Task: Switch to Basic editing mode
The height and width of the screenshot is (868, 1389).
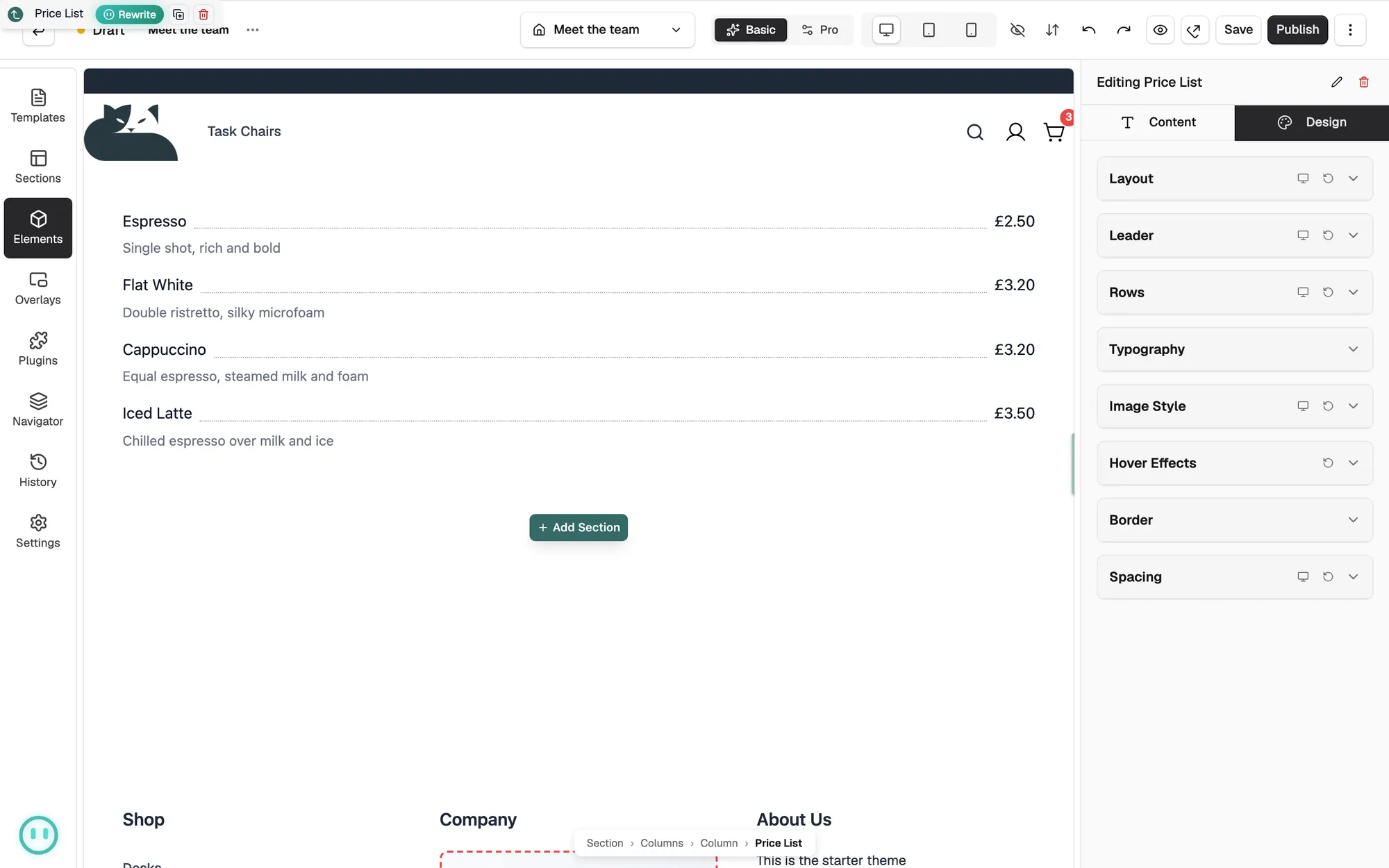Action: pos(751,30)
